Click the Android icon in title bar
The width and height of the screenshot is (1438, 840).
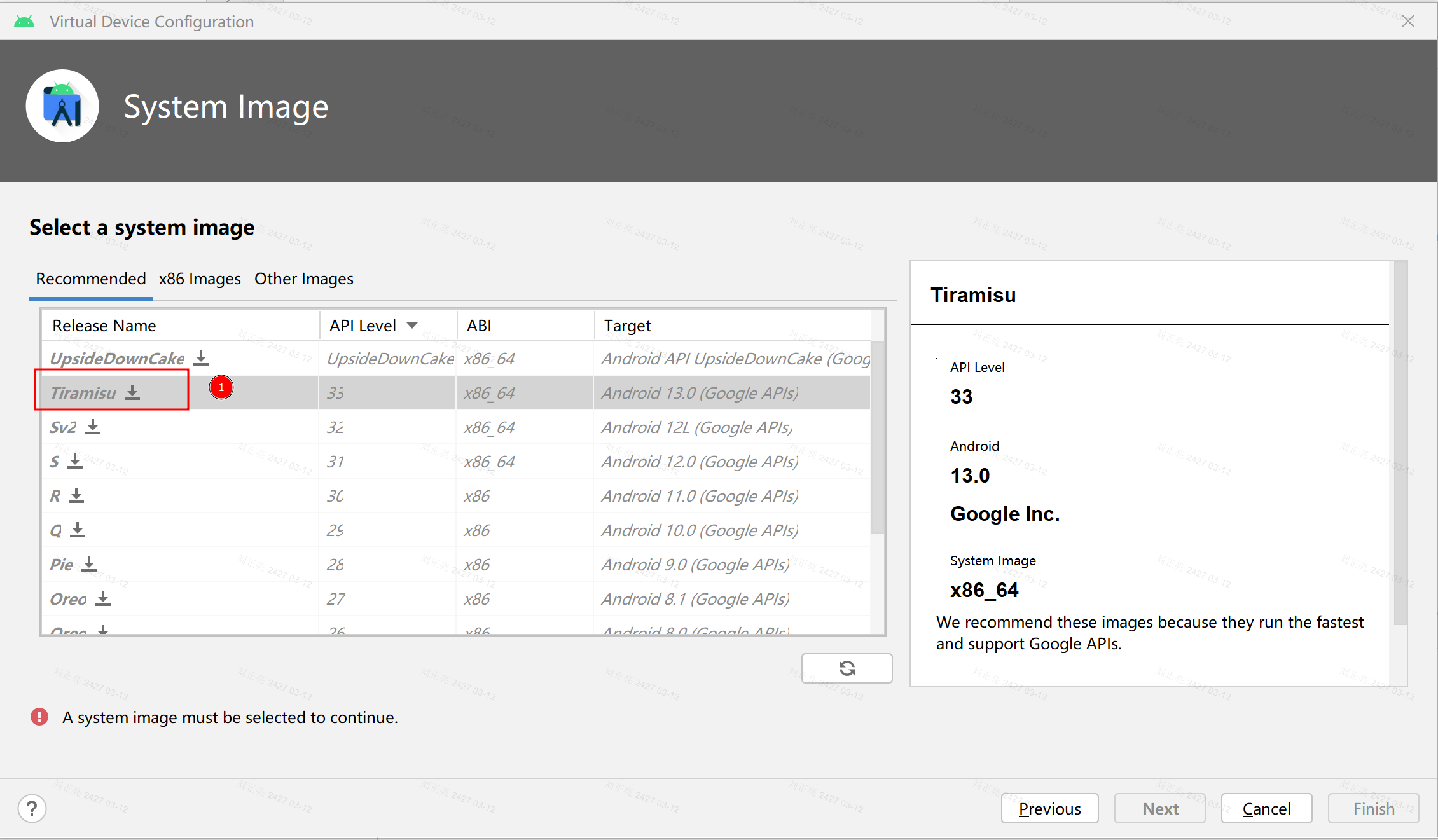click(x=24, y=22)
